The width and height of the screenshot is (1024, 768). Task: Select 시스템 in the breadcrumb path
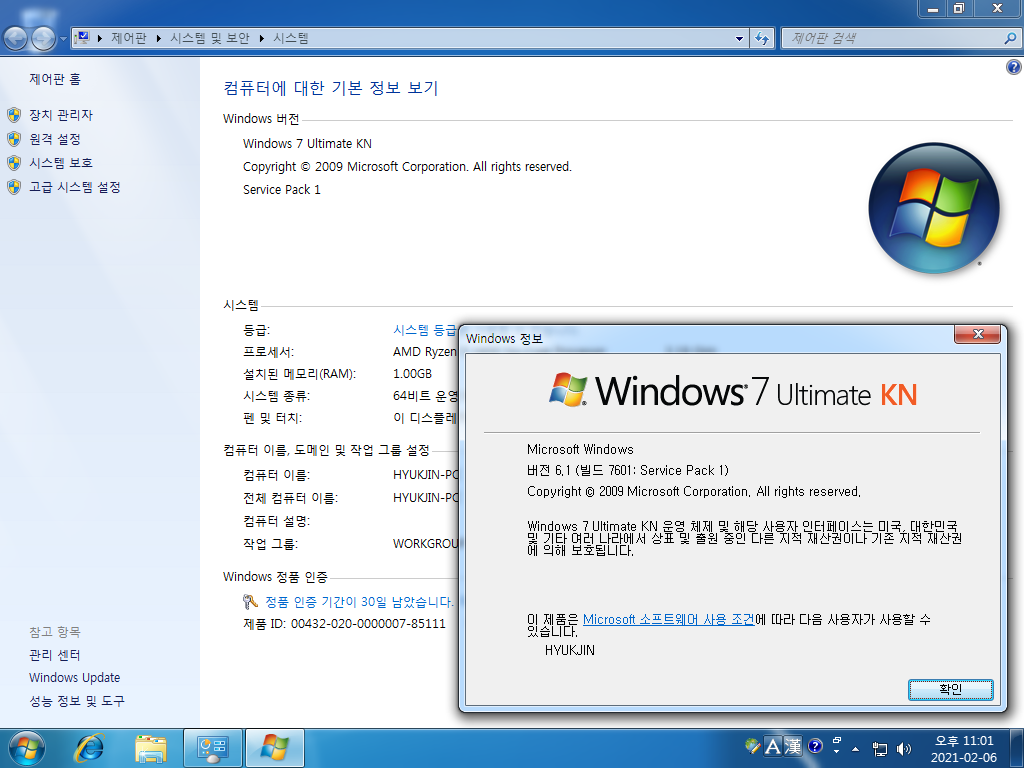coord(291,39)
